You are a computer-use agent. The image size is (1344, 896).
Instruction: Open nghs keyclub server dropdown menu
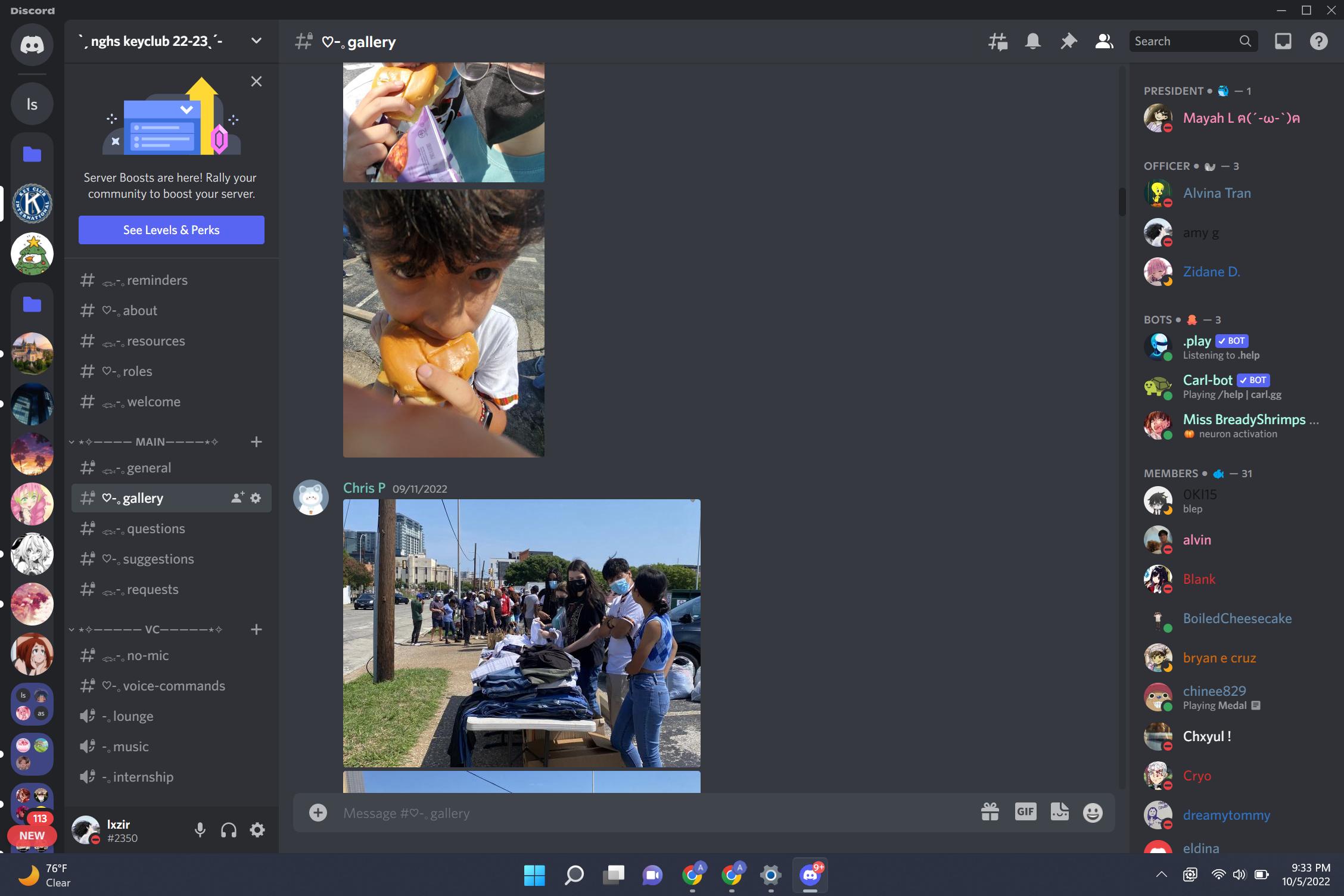256,41
